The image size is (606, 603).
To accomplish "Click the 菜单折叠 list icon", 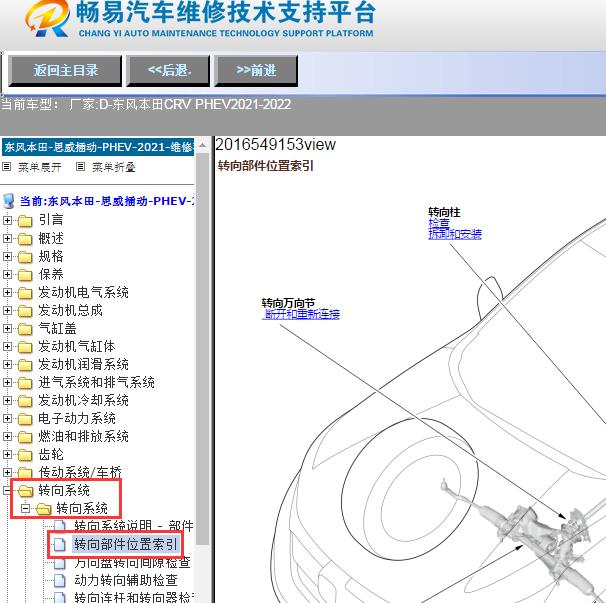I will 80,167.
